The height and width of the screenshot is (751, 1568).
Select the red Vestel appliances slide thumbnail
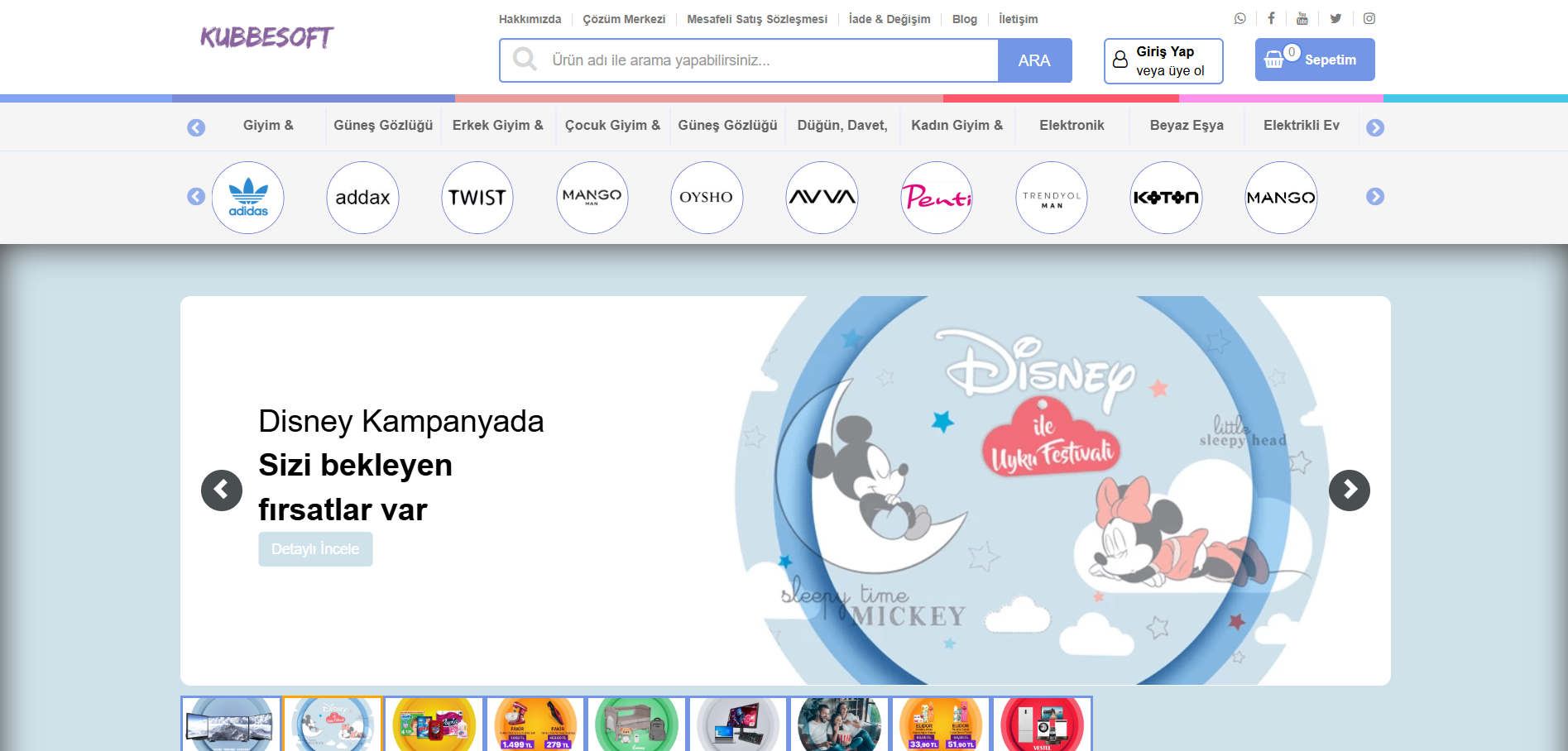coord(1042,725)
